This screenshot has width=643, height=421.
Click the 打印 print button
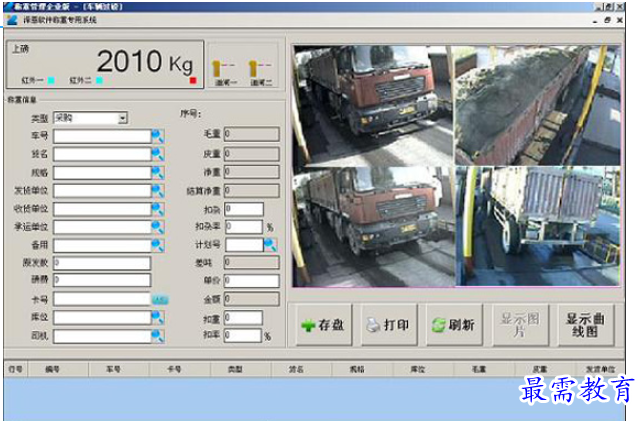[x=389, y=325]
